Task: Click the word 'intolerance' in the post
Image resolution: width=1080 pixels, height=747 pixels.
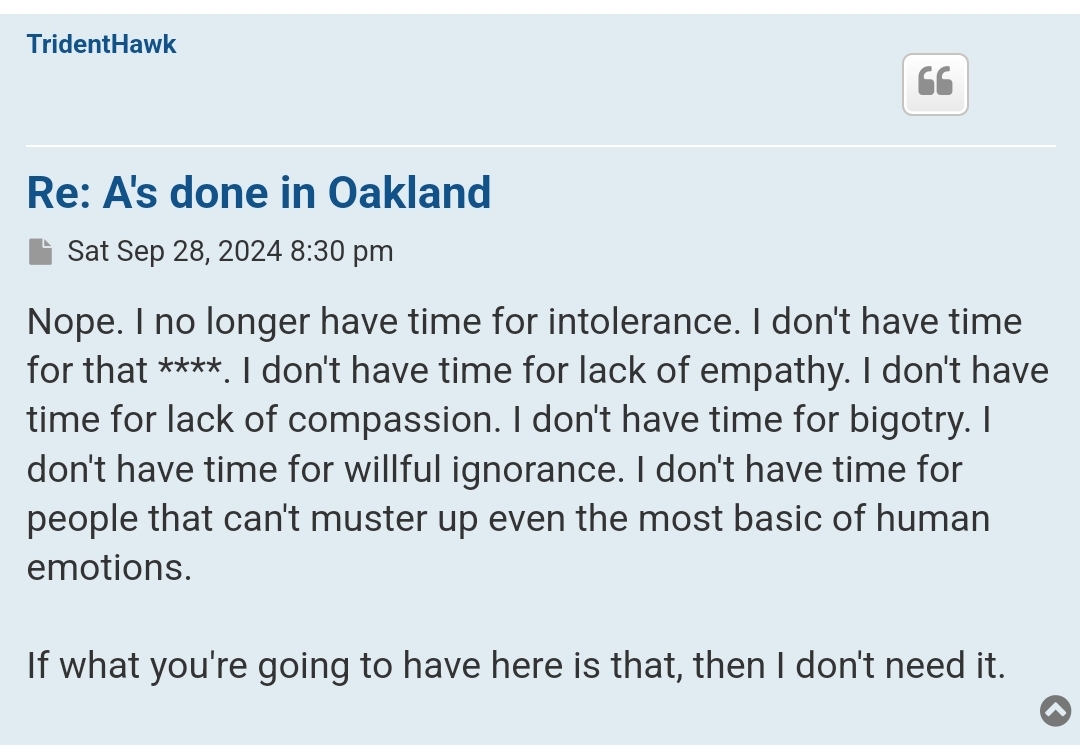Action: tap(640, 322)
